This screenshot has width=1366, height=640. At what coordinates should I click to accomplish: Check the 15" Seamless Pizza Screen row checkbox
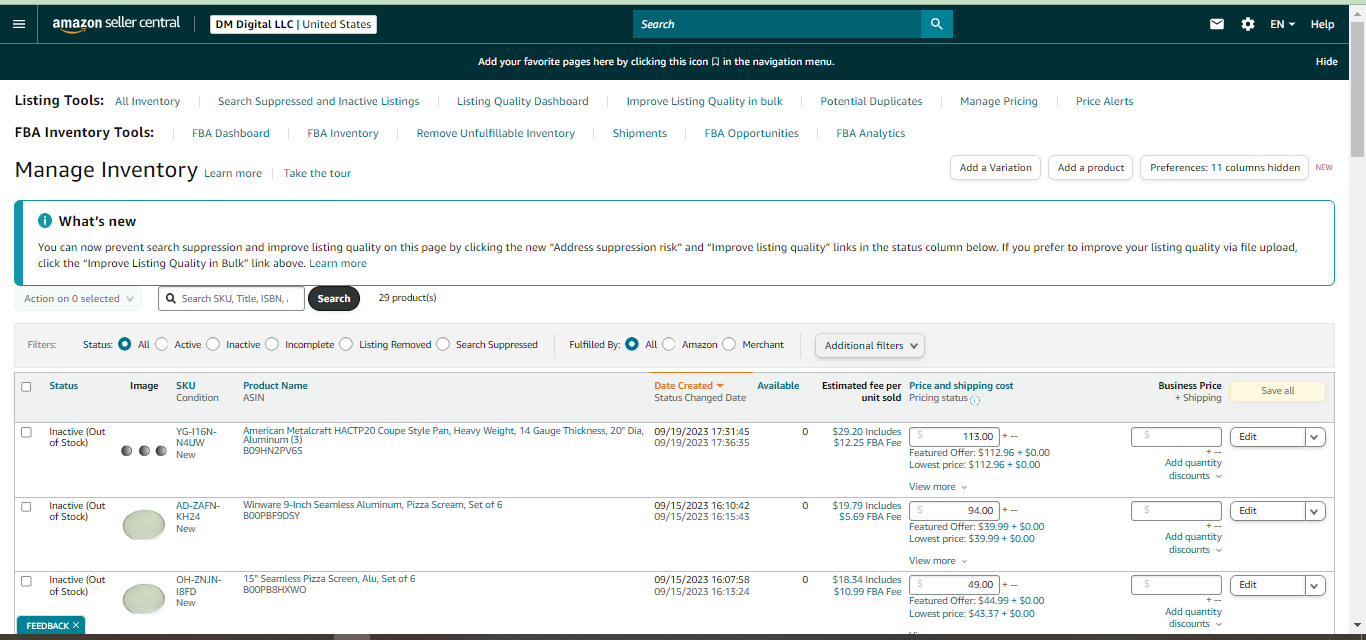tap(26, 580)
